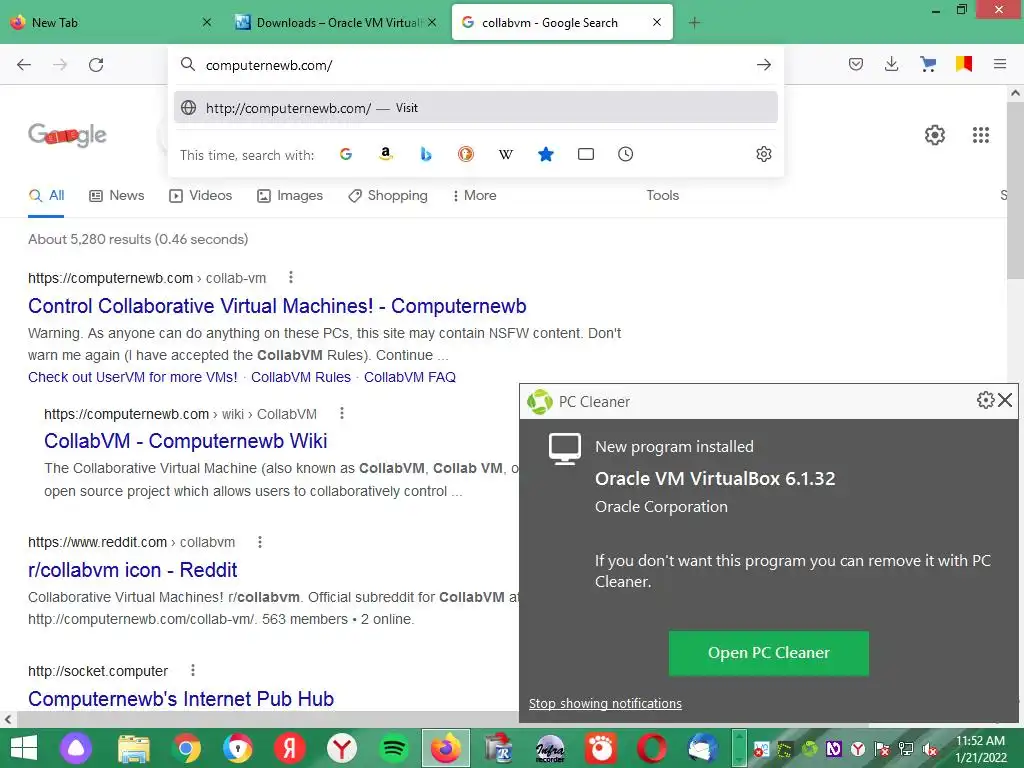Close the PC Cleaner notification
Screen dimensions: 1024x768
[x=1005, y=400]
